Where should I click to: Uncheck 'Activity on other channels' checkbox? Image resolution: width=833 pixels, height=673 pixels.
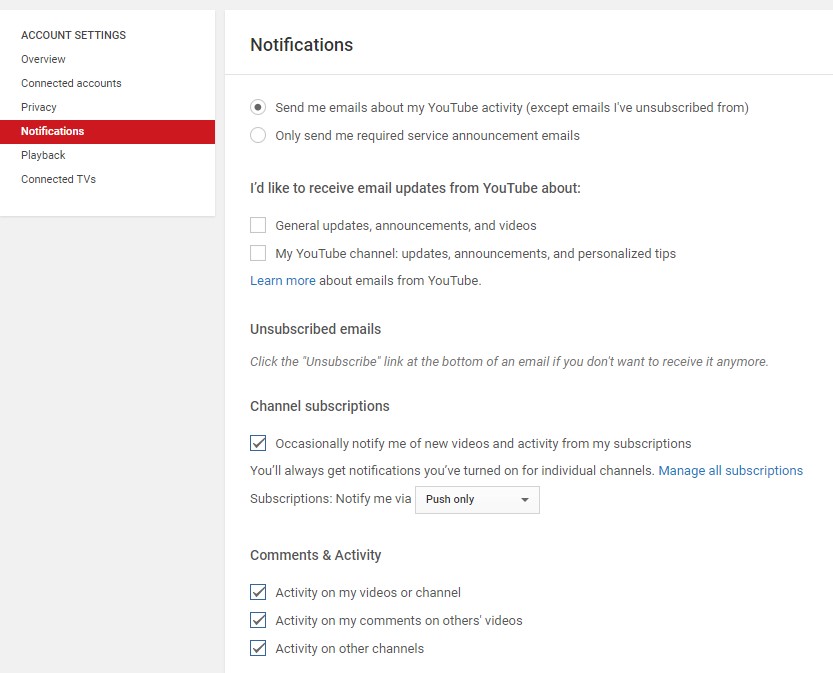point(258,648)
